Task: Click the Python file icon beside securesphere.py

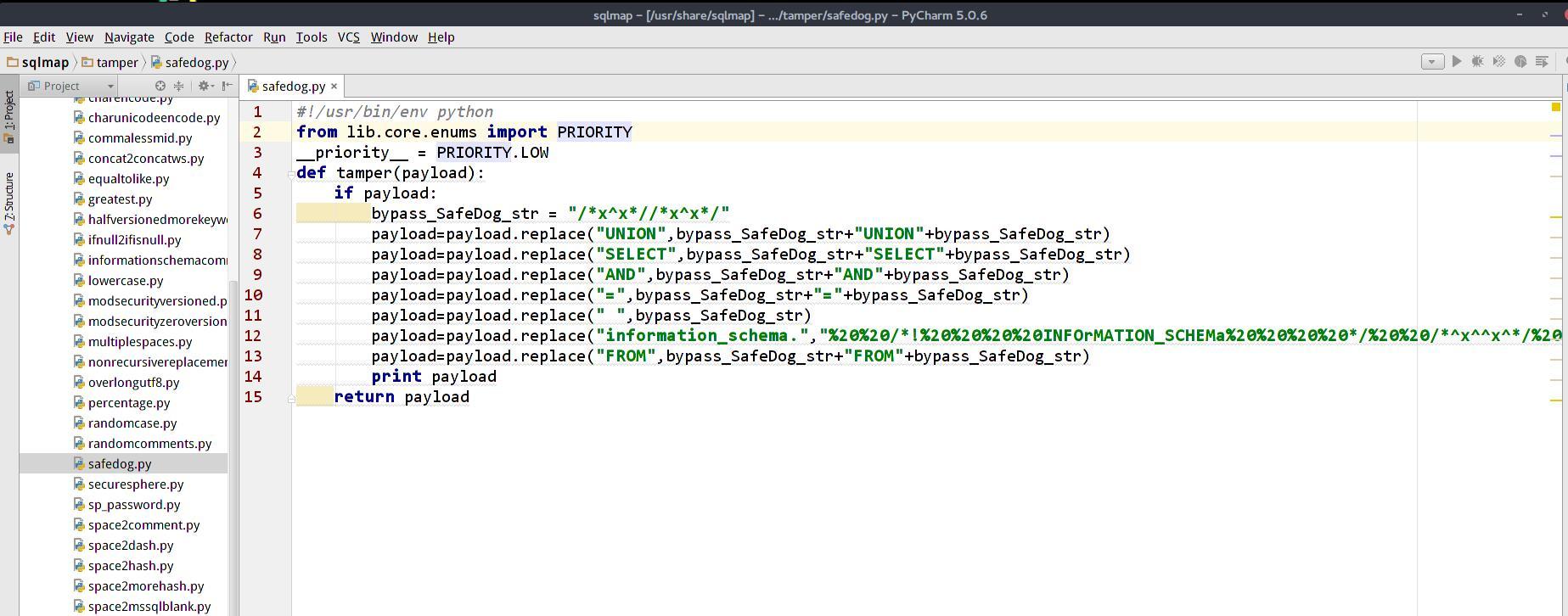Action: coord(79,484)
